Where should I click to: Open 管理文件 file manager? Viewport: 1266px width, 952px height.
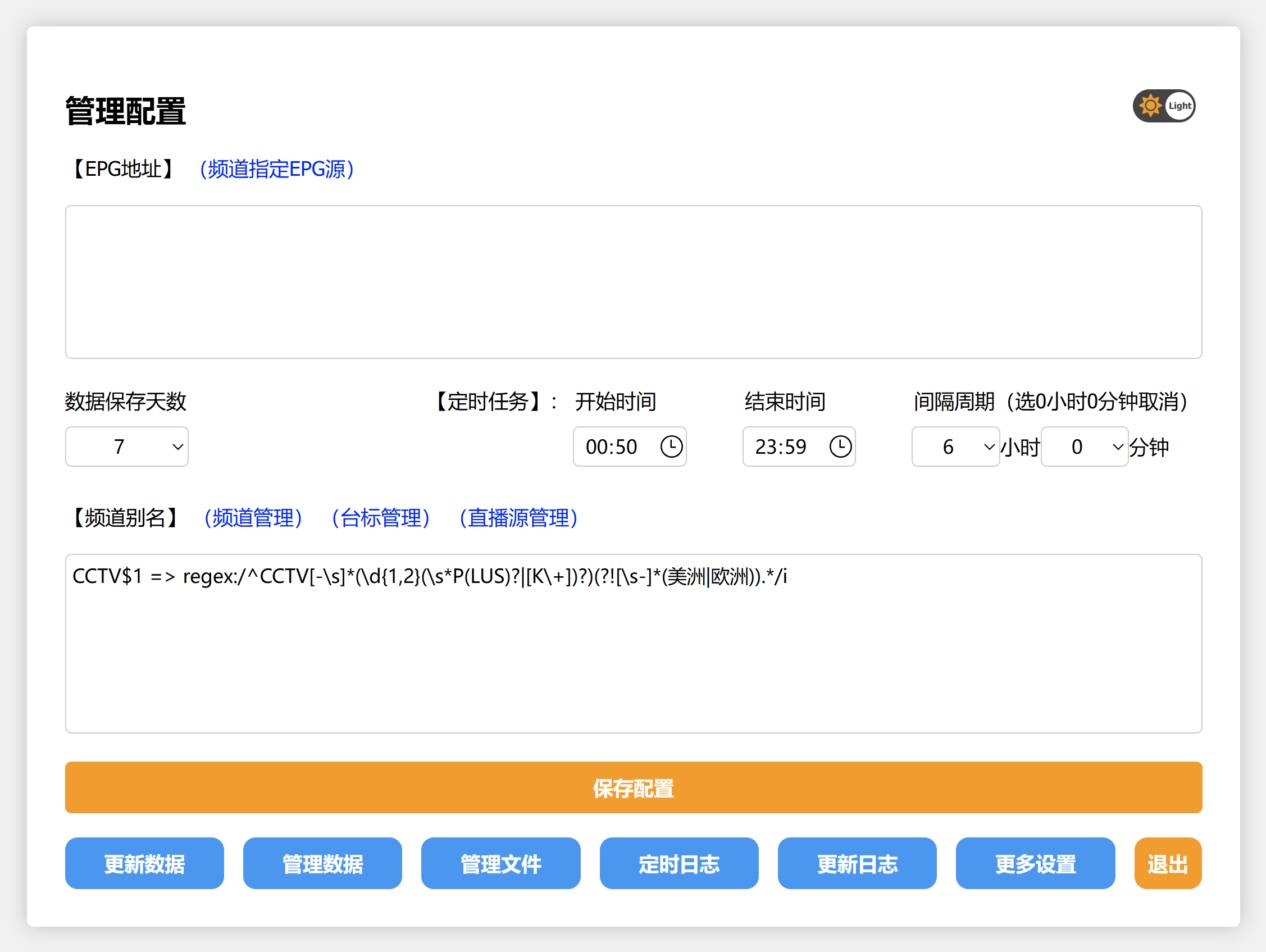coord(501,863)
